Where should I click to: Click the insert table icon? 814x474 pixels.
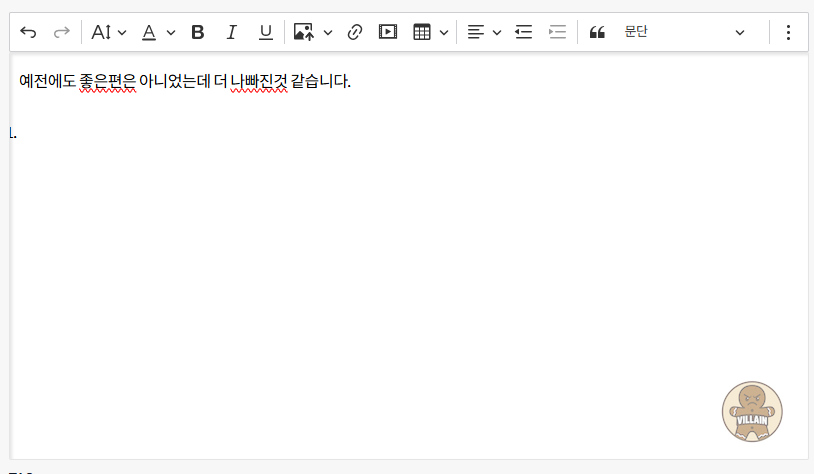(x=422, y=33)
